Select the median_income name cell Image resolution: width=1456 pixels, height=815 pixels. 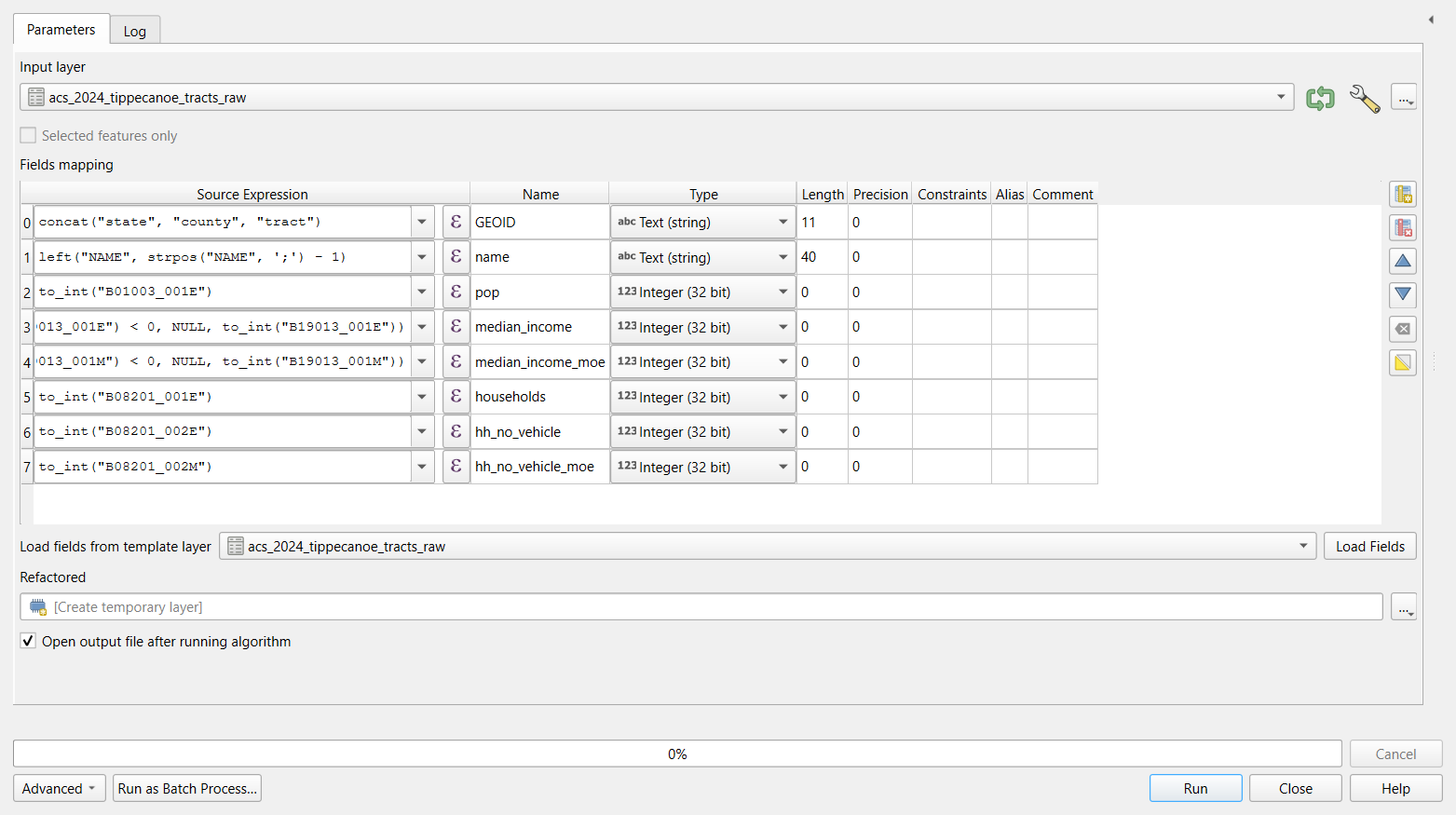tap(540, 327)
